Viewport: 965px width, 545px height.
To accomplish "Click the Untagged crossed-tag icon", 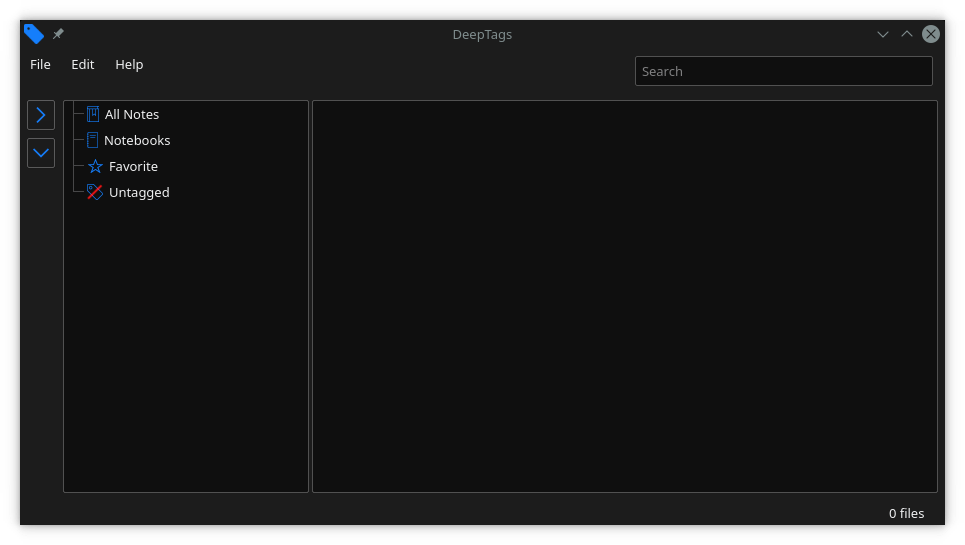I will [95, 193].
